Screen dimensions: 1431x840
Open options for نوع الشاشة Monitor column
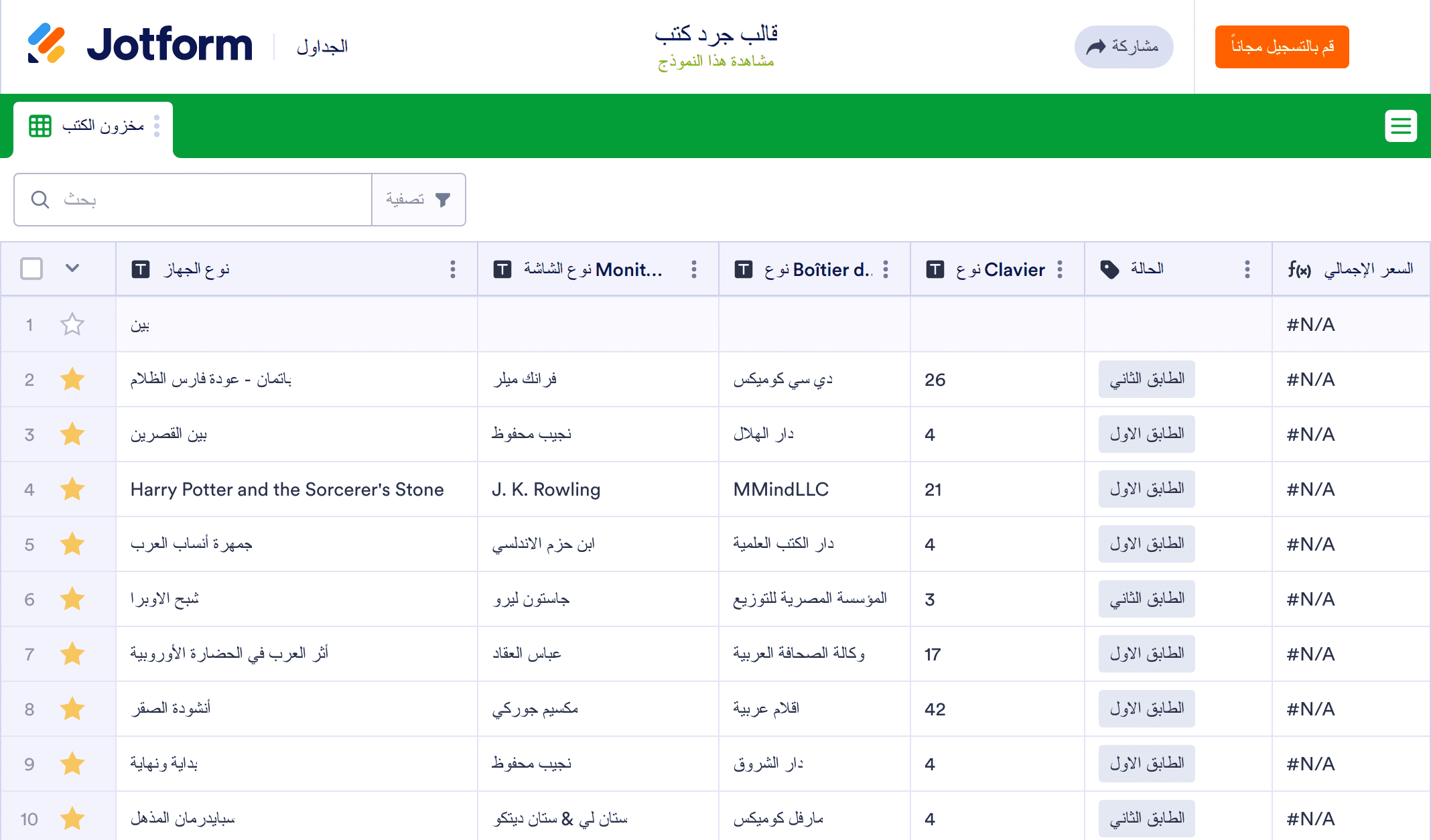[x=694, y=269]
